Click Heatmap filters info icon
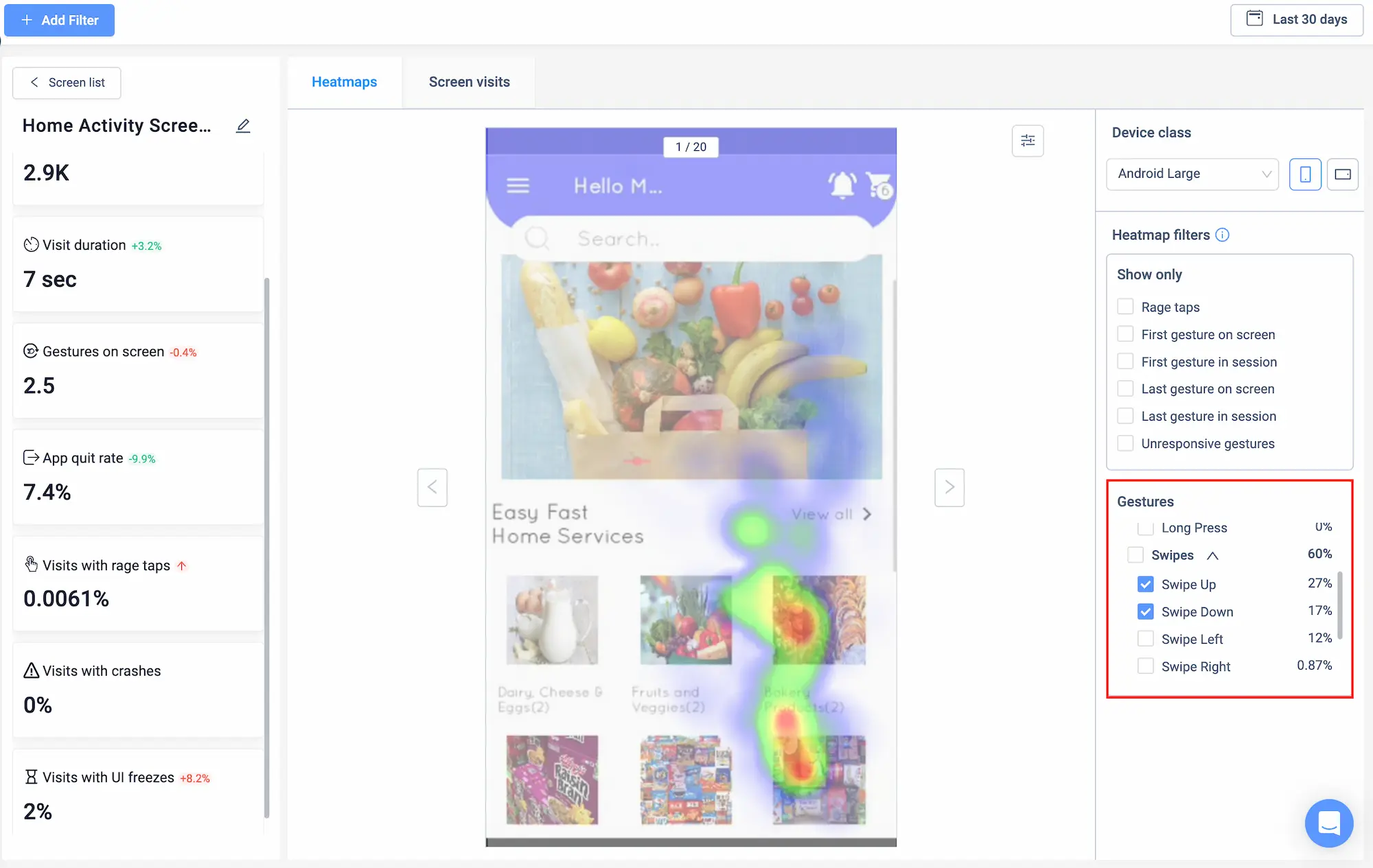 1223,235
